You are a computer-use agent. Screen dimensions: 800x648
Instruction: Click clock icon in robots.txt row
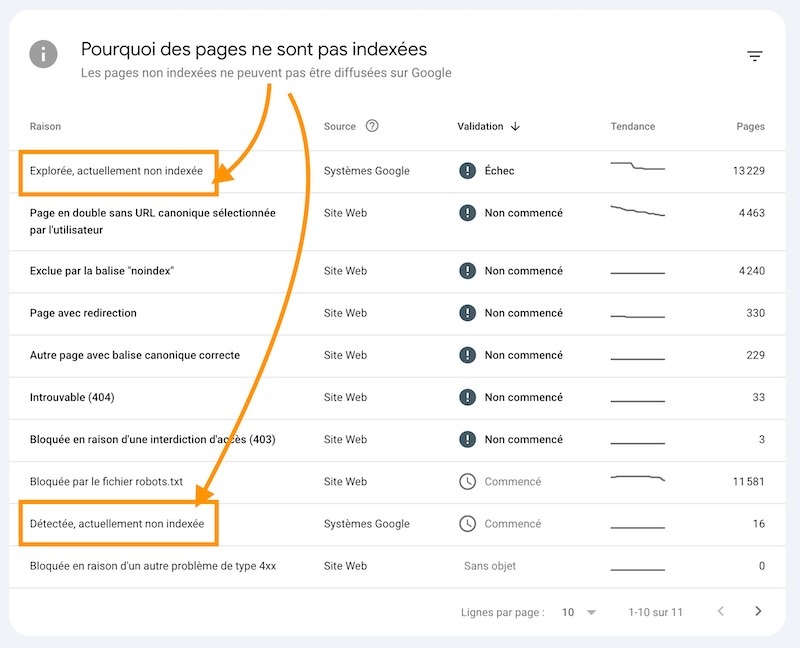467,481
